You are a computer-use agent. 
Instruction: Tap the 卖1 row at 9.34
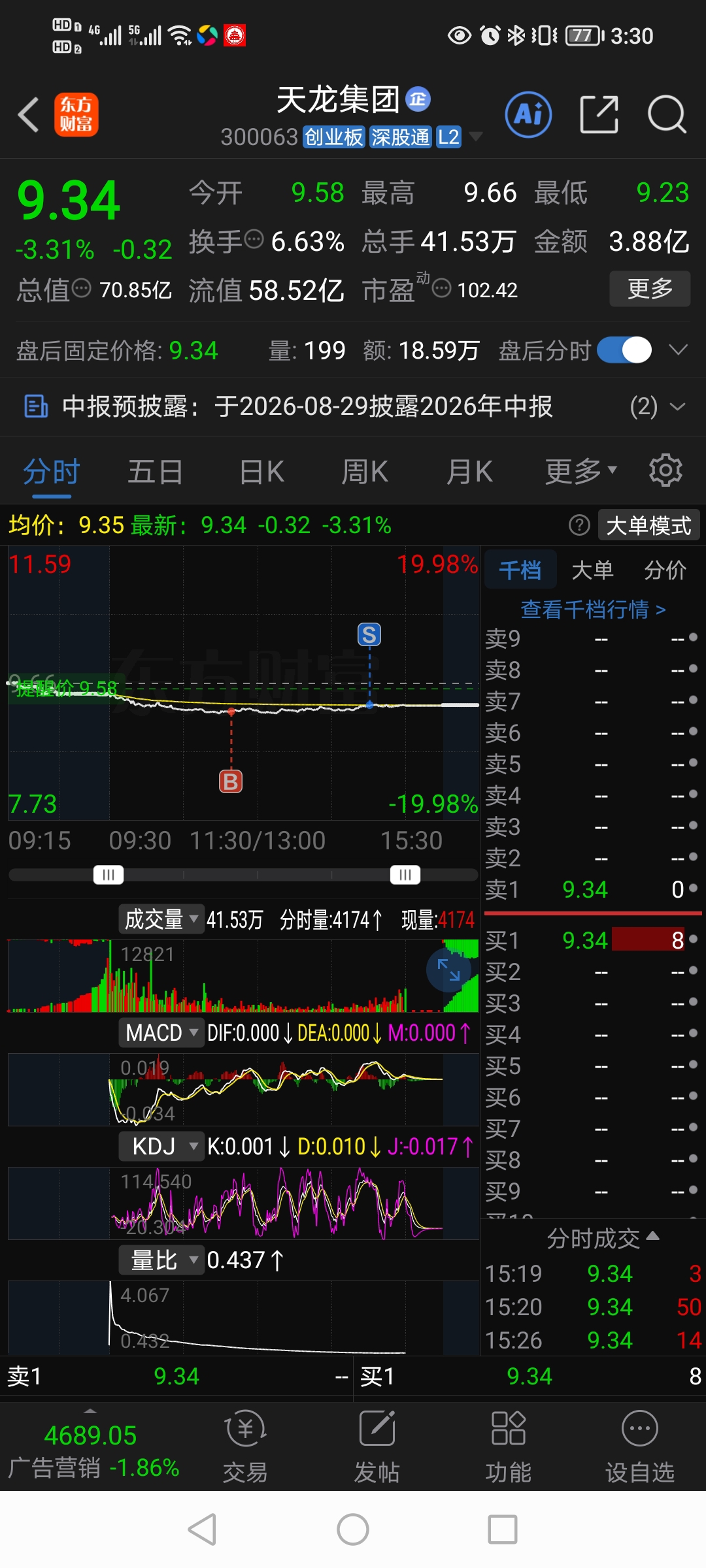point(592,889)
